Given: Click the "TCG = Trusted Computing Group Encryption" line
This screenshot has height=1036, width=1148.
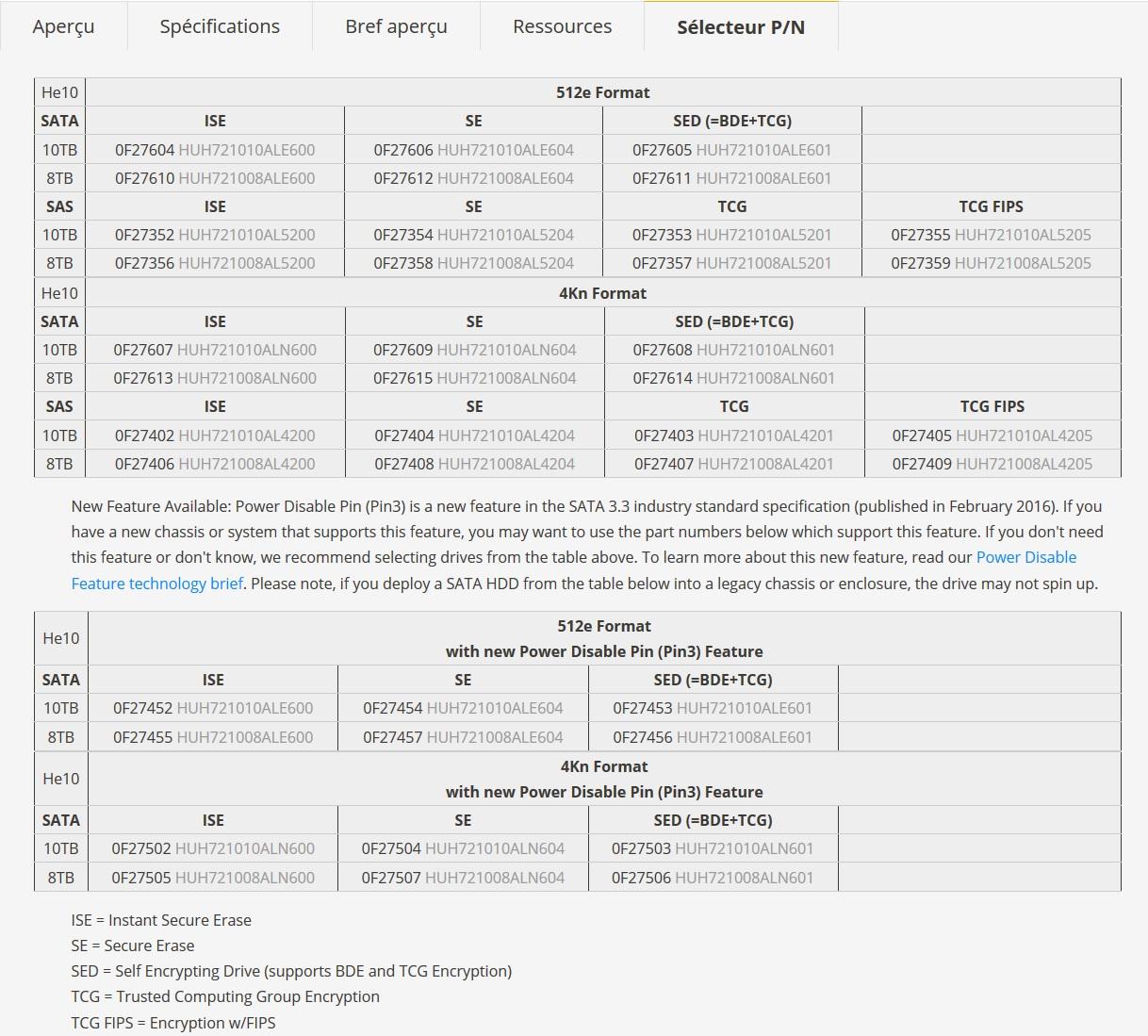Looking at the screenshot, I should point(225,996).
